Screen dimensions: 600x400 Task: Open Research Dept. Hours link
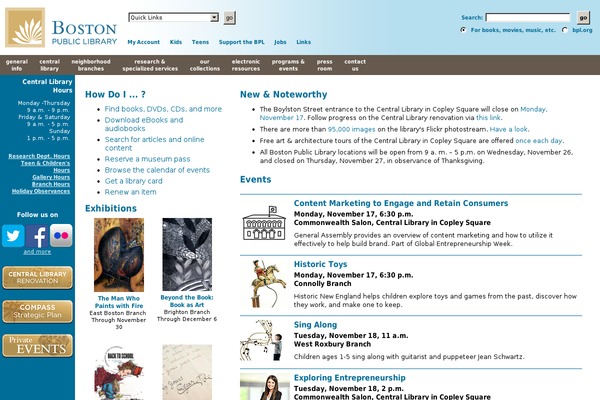[x=39, y=156]
